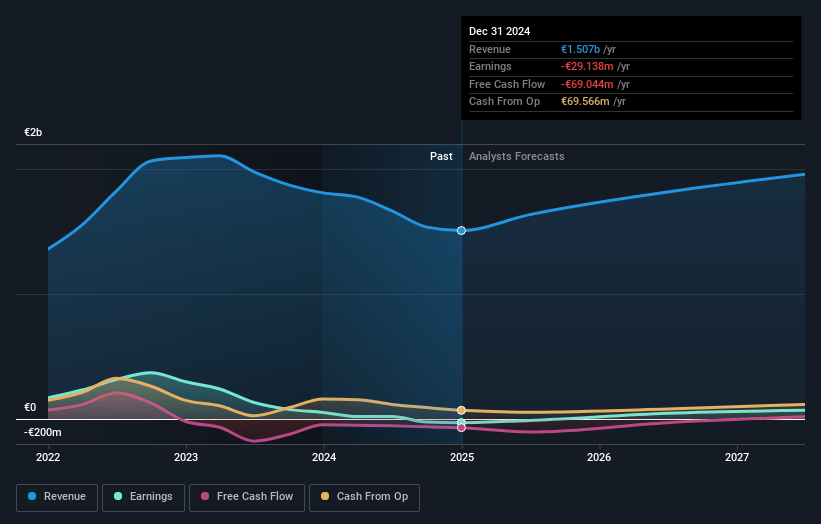
Task: Click the 2023 x-axis label
Action: click(186, 458)
